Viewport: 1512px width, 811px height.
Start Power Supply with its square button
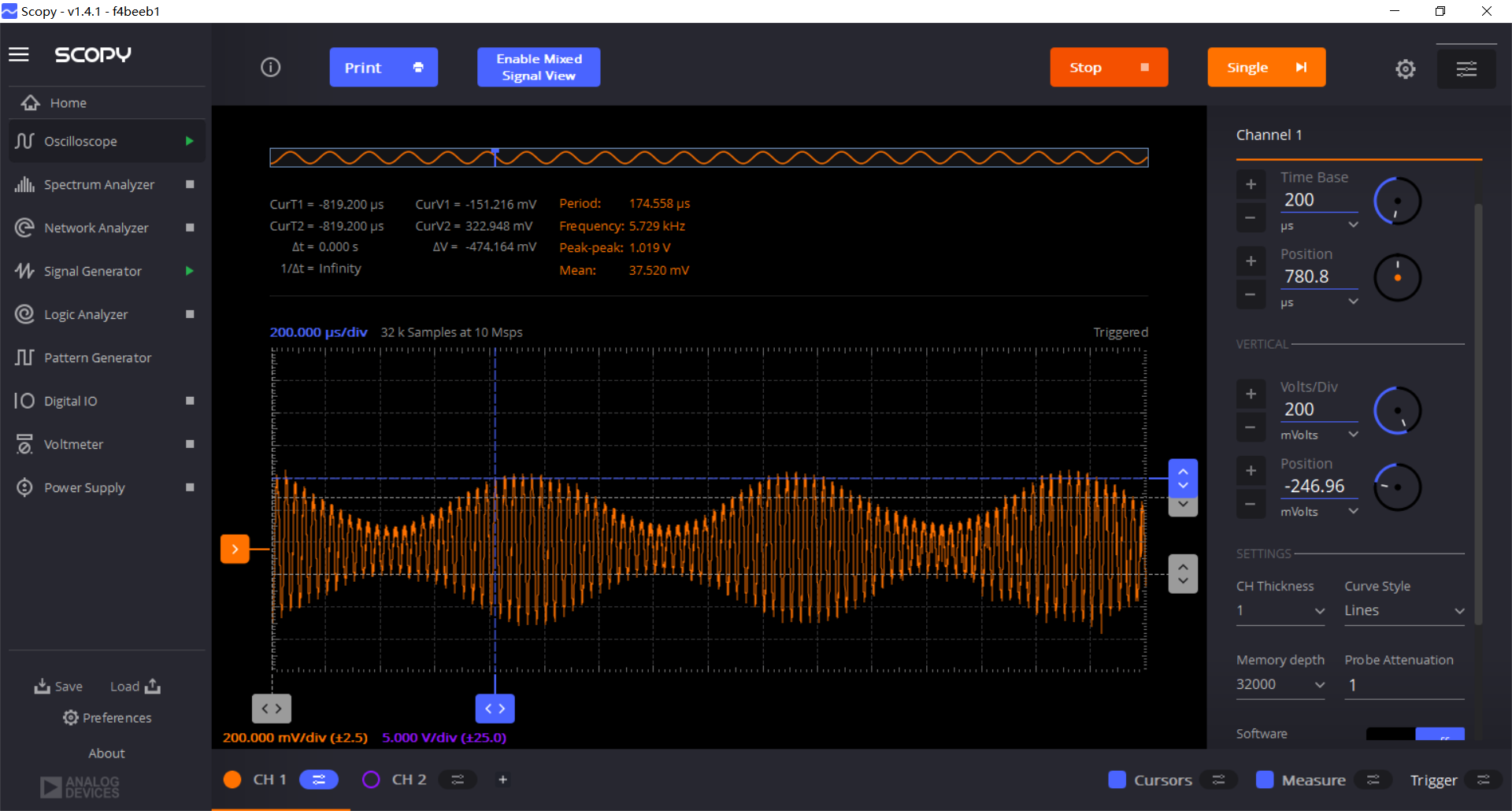click(x=190, y=487)
